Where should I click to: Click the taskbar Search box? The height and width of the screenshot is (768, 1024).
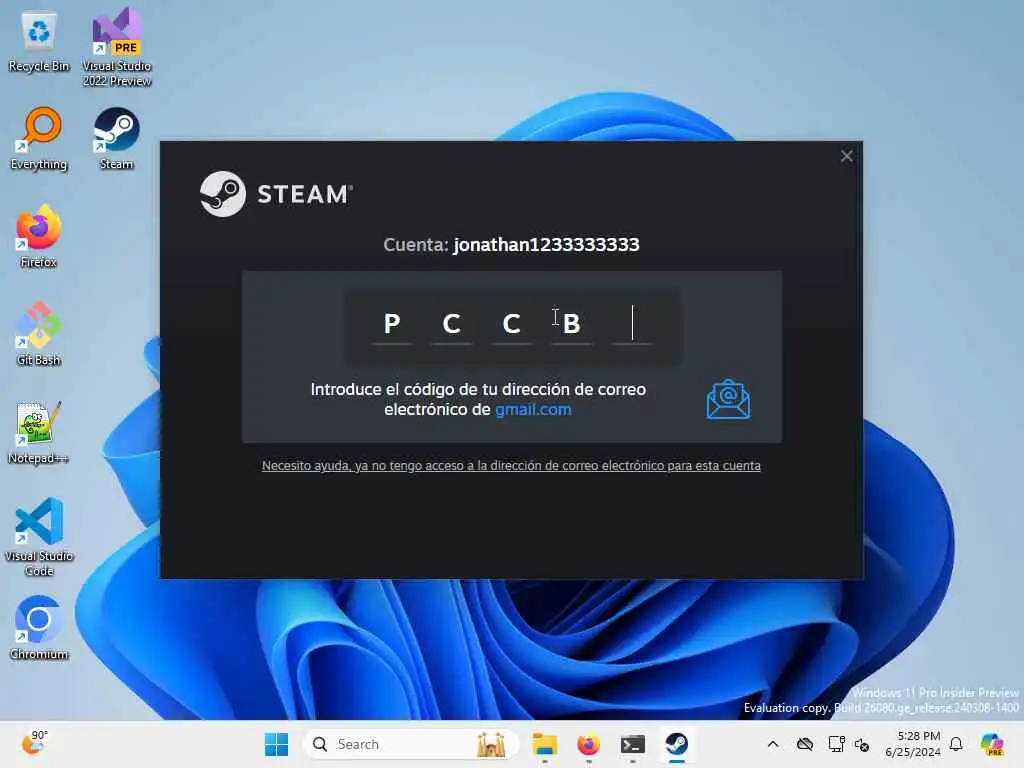pyautogui.click(x=411, y=744)
